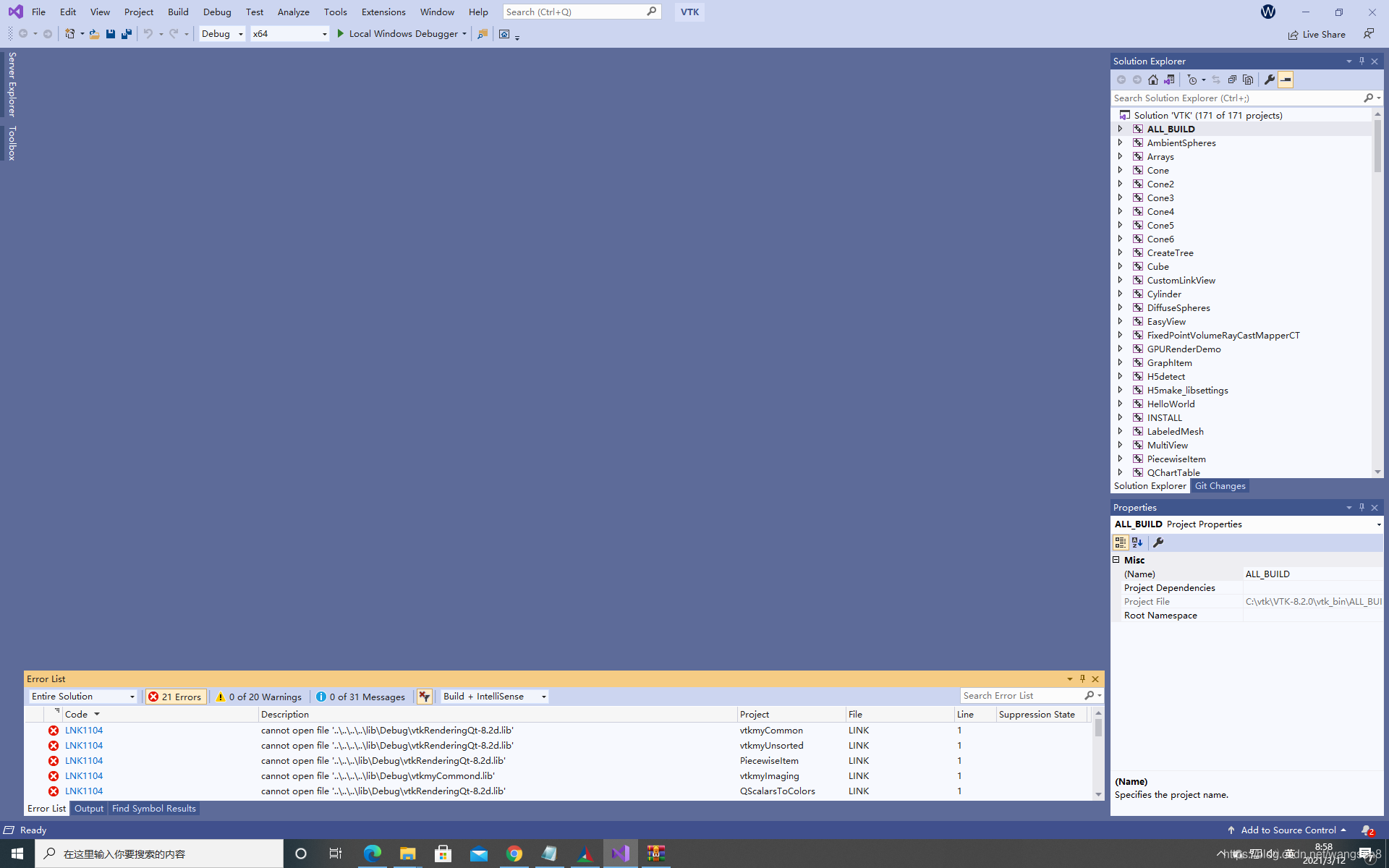Viewport: 1389px width, 868px height.
Task: Open the Server Explorer side tab
Action: point(12,85)
